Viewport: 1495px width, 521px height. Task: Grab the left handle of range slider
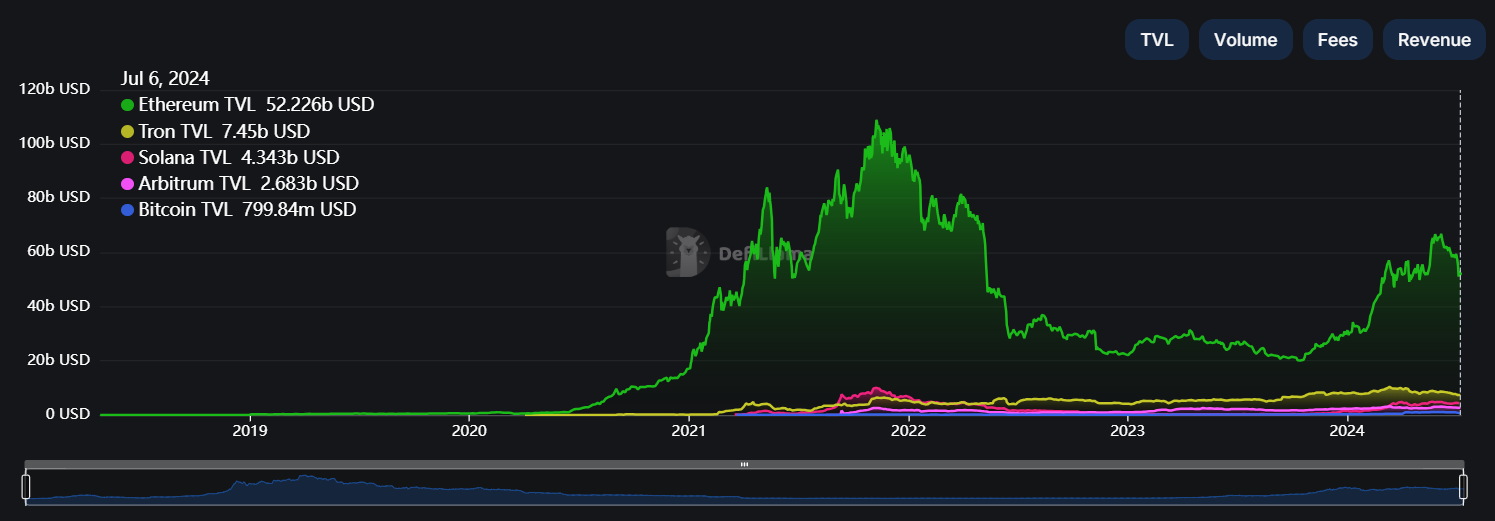click(26, 487)
